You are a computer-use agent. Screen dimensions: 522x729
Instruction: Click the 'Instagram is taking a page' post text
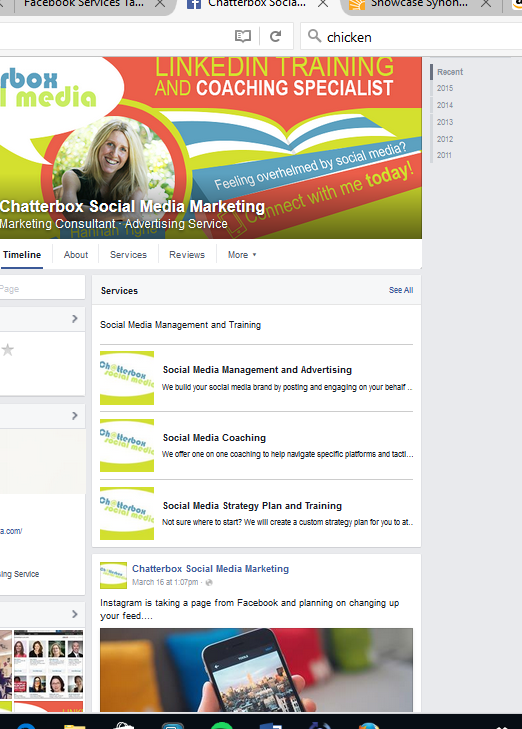coord(250,609)
